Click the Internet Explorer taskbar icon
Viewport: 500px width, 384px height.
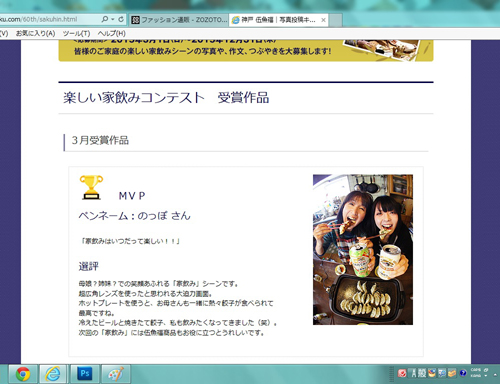(53, 374)
